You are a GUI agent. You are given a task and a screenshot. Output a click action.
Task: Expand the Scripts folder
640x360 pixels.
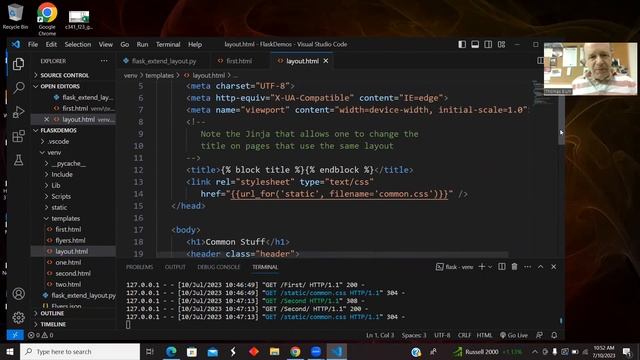(73, 196)
